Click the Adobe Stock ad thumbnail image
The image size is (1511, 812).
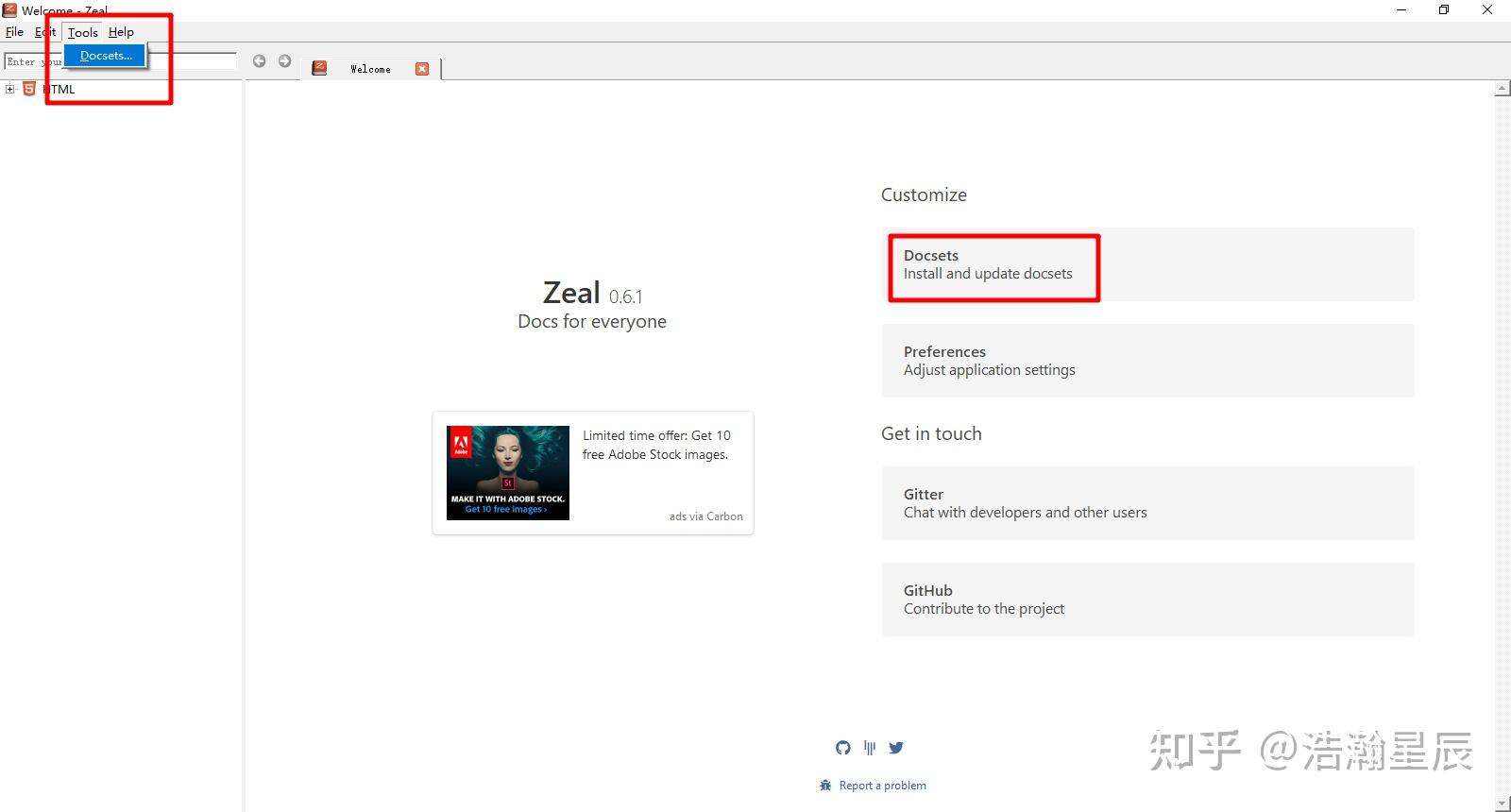click(x=508, y=473)
